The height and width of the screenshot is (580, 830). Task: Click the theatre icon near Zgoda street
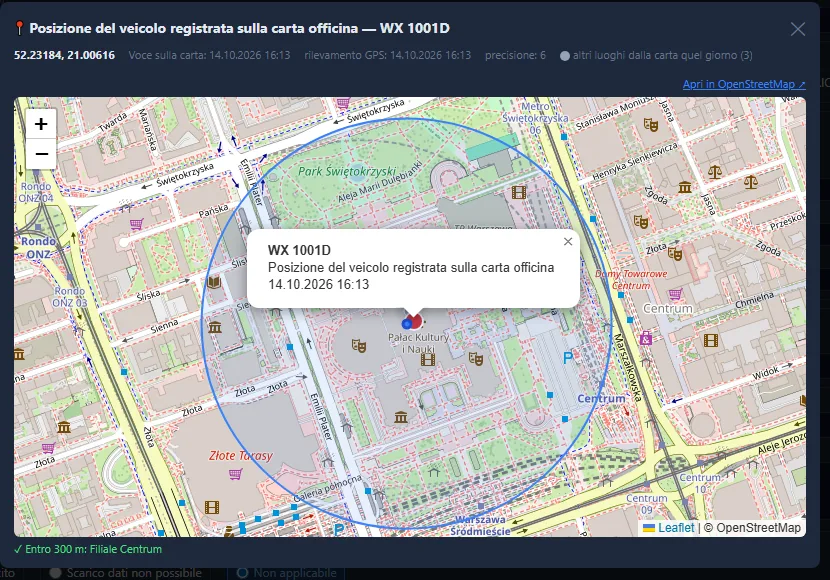[x=641, y=222]
